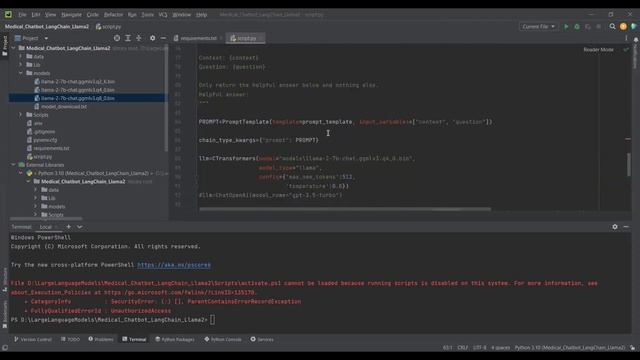640x360 pixels.
Task: Click the Run button in the top toolbar
Action: pos(566,27)
